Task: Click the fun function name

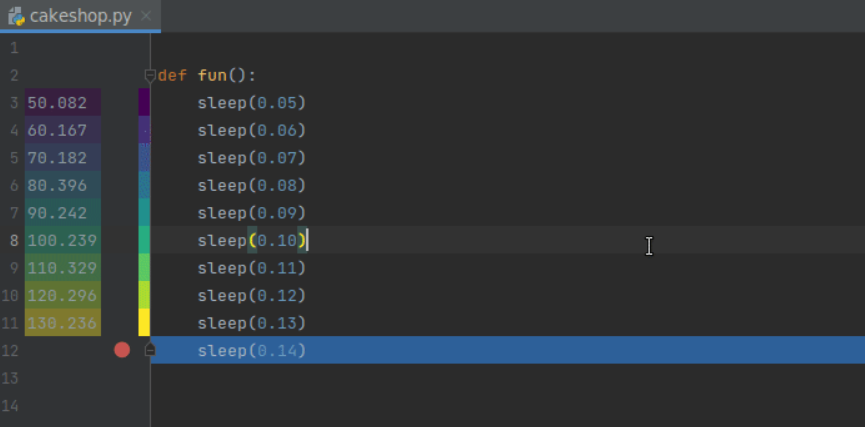Action: 212,76
